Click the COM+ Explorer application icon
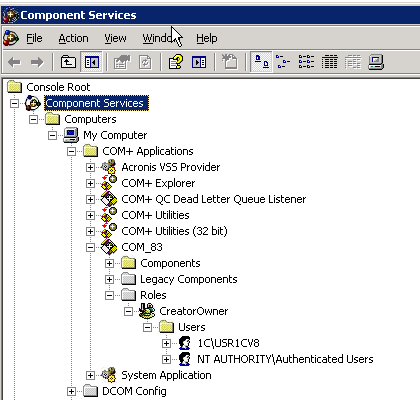420x400 pixels. [x=109, y=183]
